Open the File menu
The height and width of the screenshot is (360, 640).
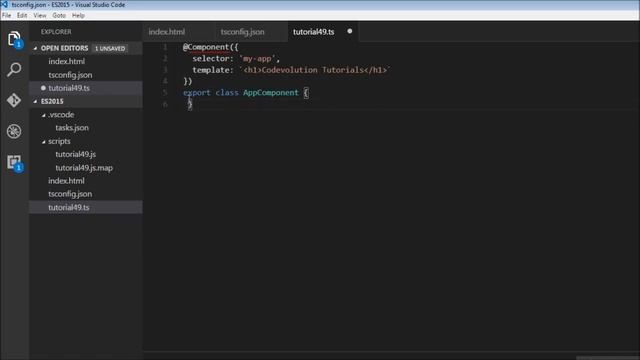point(7,16)
